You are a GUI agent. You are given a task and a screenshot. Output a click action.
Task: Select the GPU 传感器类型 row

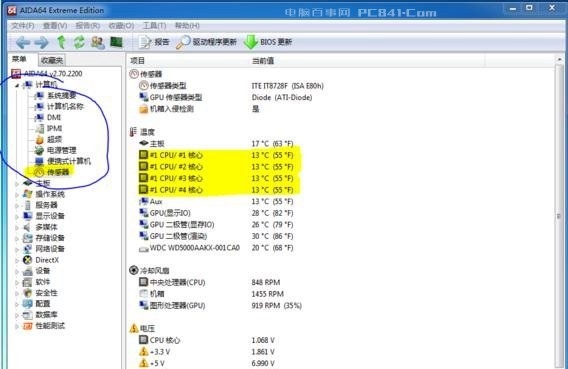pyautogui.click(x=226, y=97)
